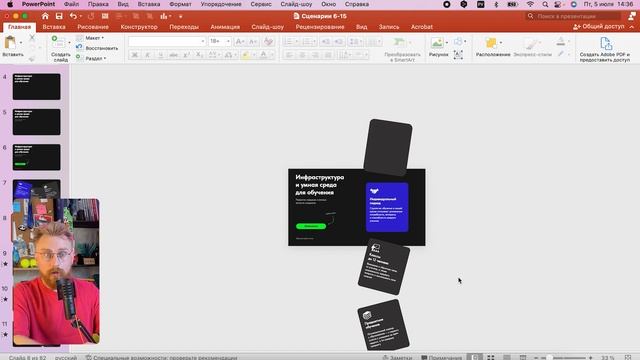Open the Home icon in quick access toolbar

(x=45, y=16)
